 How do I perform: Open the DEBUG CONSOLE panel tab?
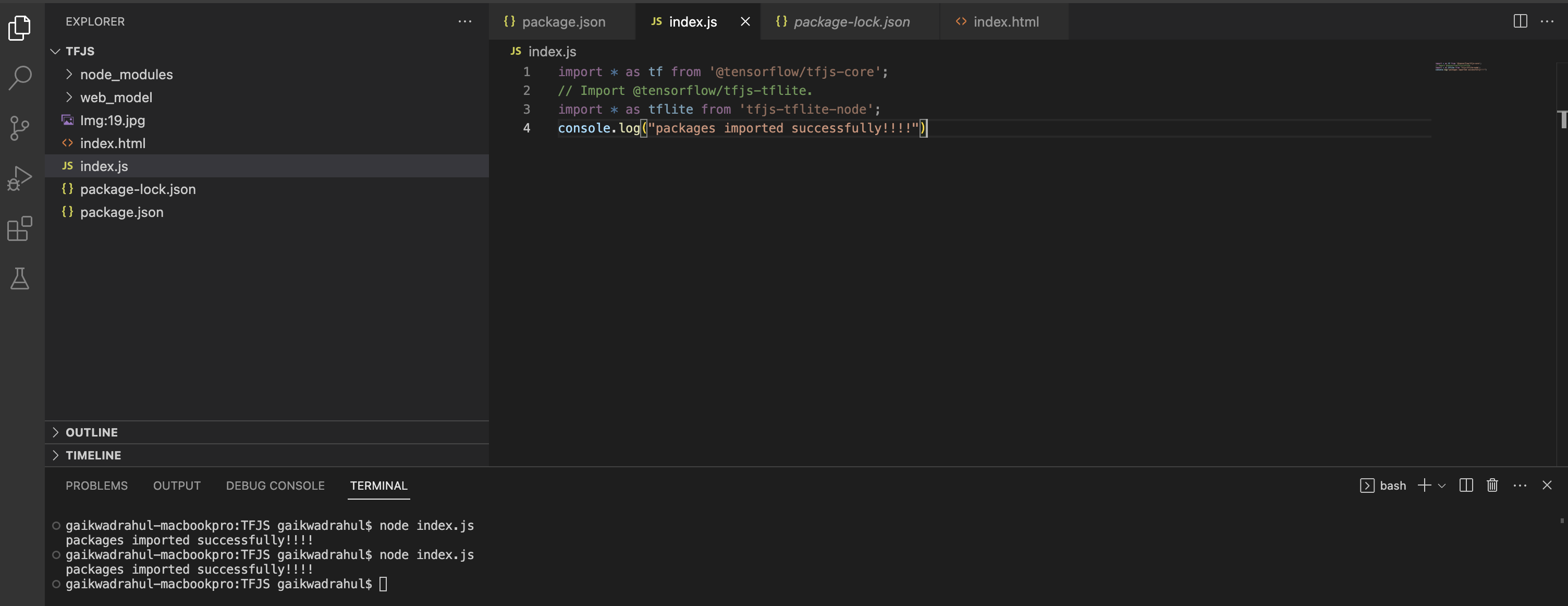click(275, 486)
